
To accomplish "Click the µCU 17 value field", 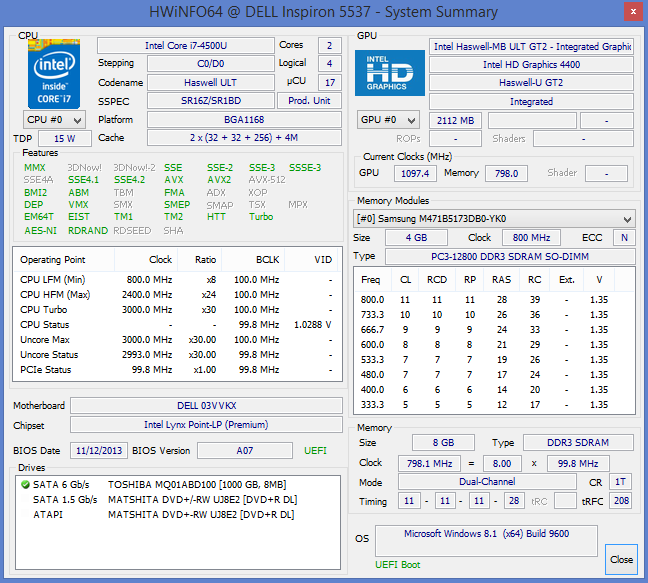I will 330,83.
